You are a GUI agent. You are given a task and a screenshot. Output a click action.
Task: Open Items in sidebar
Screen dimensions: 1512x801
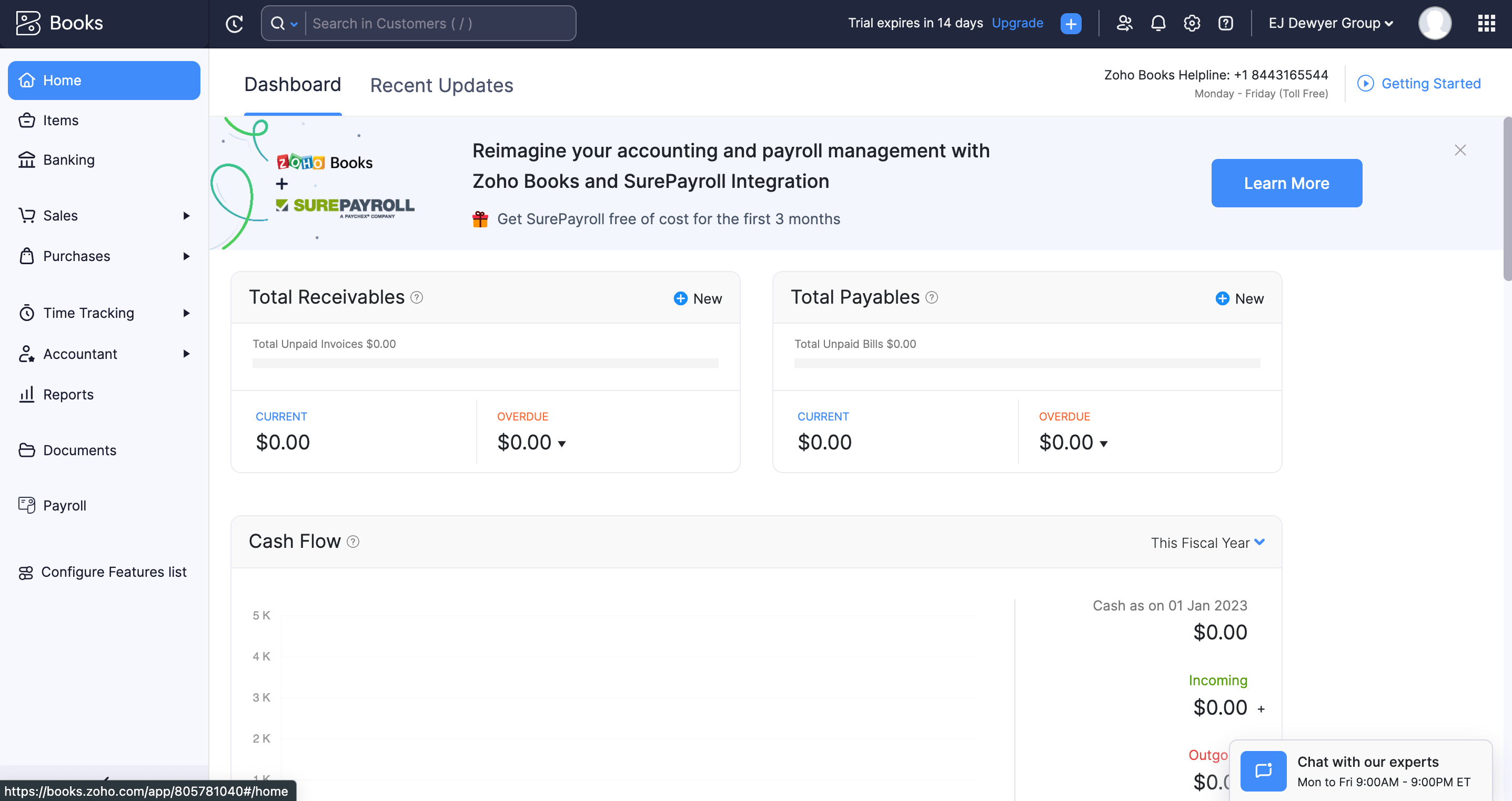coord(104,121)
